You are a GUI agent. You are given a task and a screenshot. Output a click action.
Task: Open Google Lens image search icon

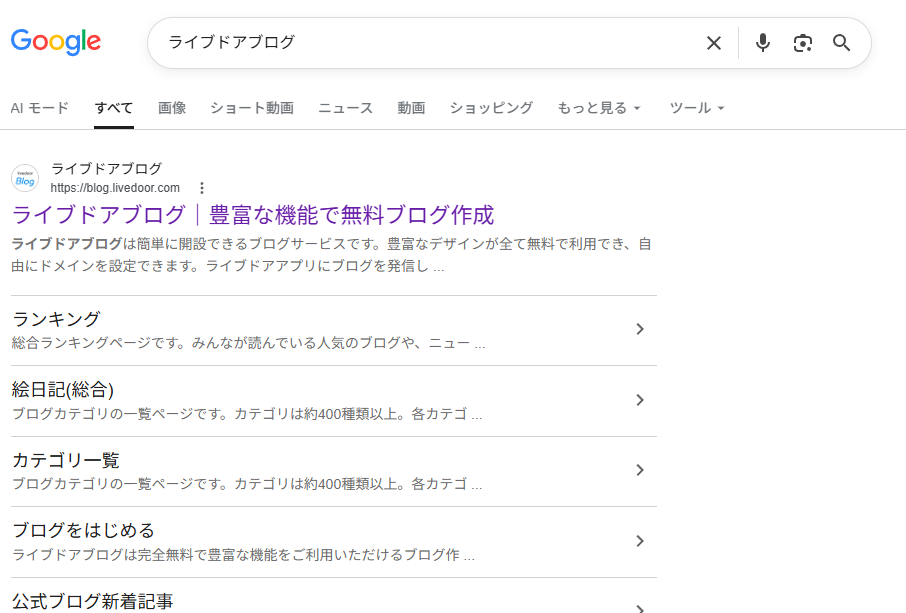(x=803, y=43)
